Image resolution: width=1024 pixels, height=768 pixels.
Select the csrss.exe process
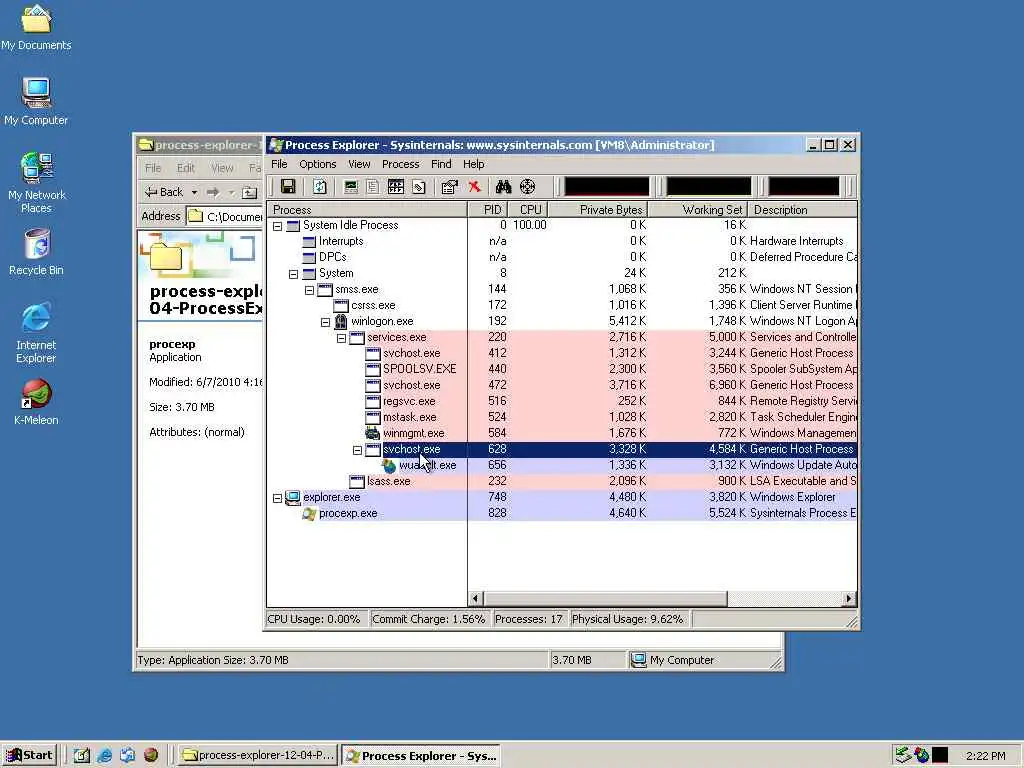pyautogui.click(x=562, y=305)
